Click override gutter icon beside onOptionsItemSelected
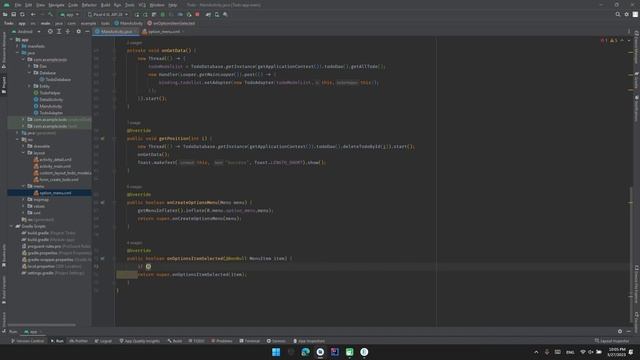The height and width of the screenshot is (360, 640). pos(102,258)
